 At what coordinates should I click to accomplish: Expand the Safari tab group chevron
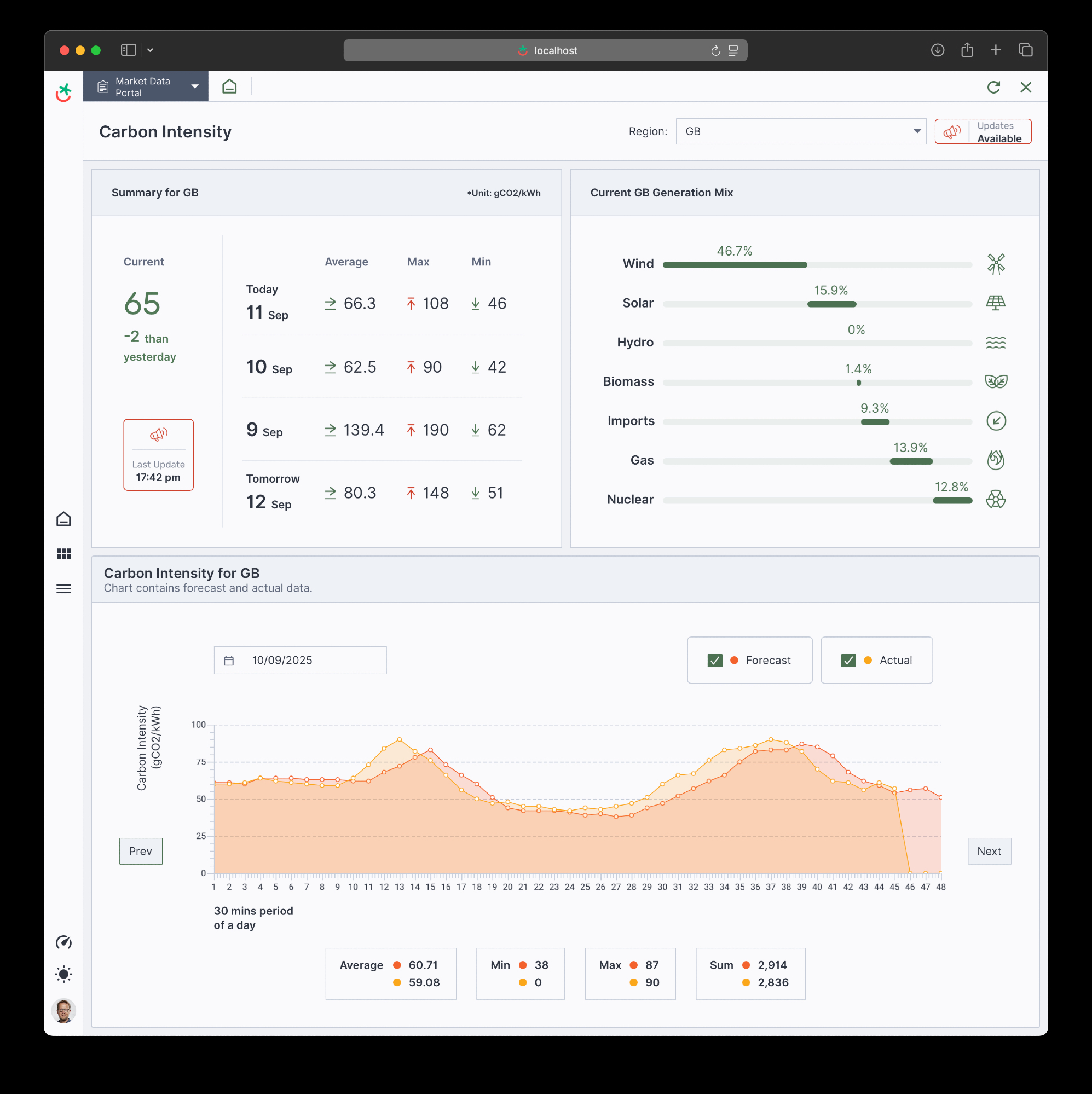coord(150,50)
